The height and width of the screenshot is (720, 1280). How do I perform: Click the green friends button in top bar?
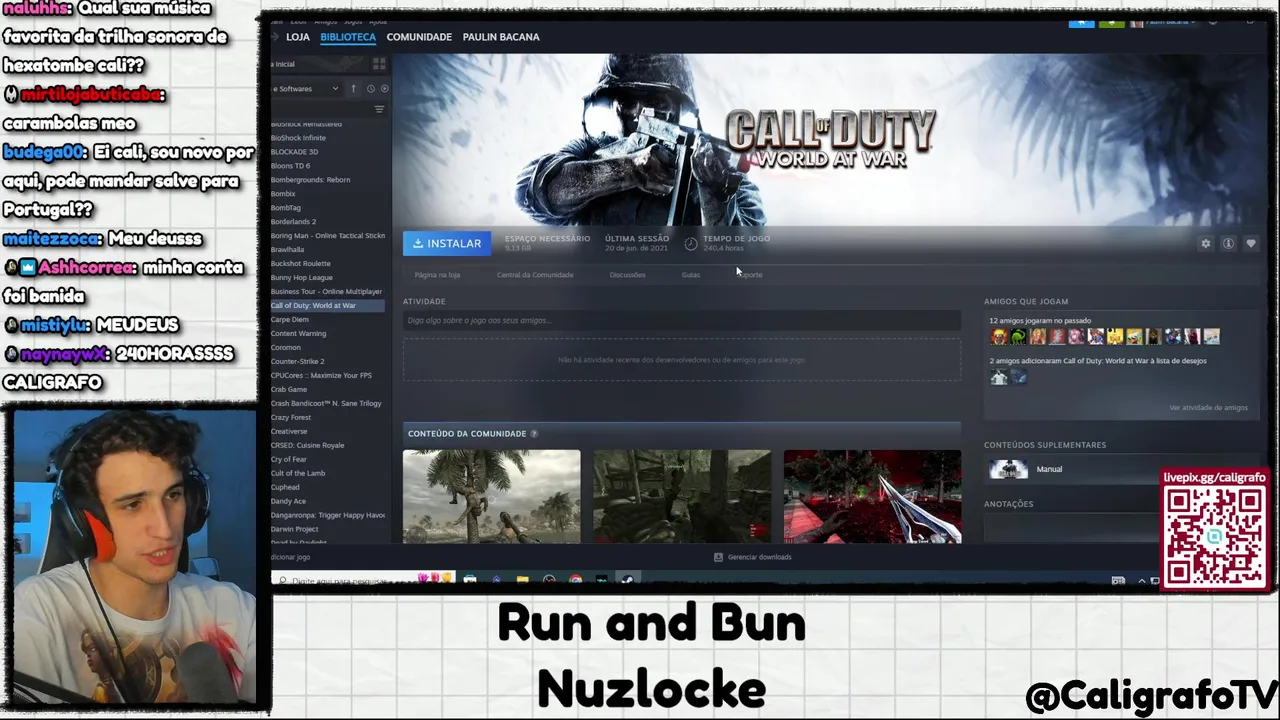pyautogui.click(x=1111, y=22)
